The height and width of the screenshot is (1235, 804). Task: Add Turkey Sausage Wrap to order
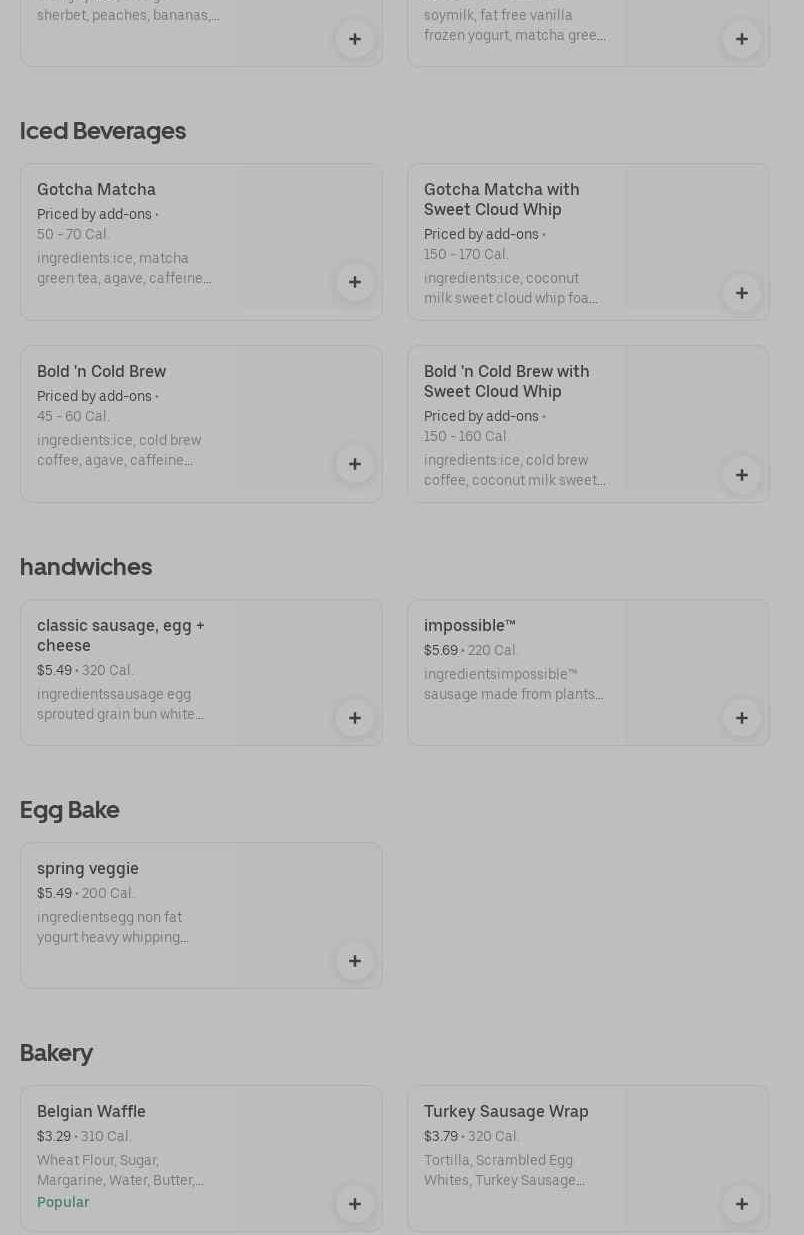coord(742,1204)
